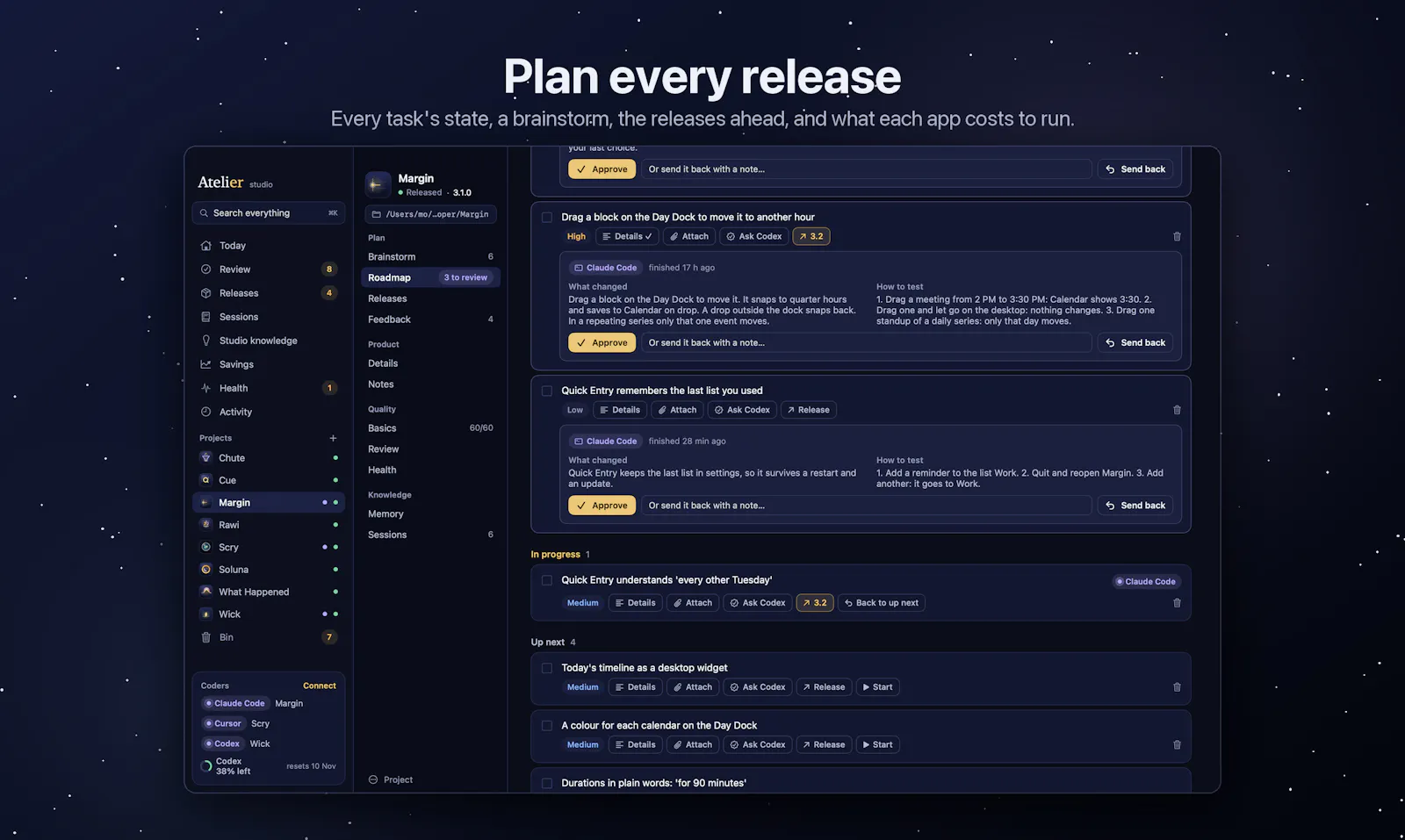
Task: Add a new project with plus icon
Action: (333, 438)
